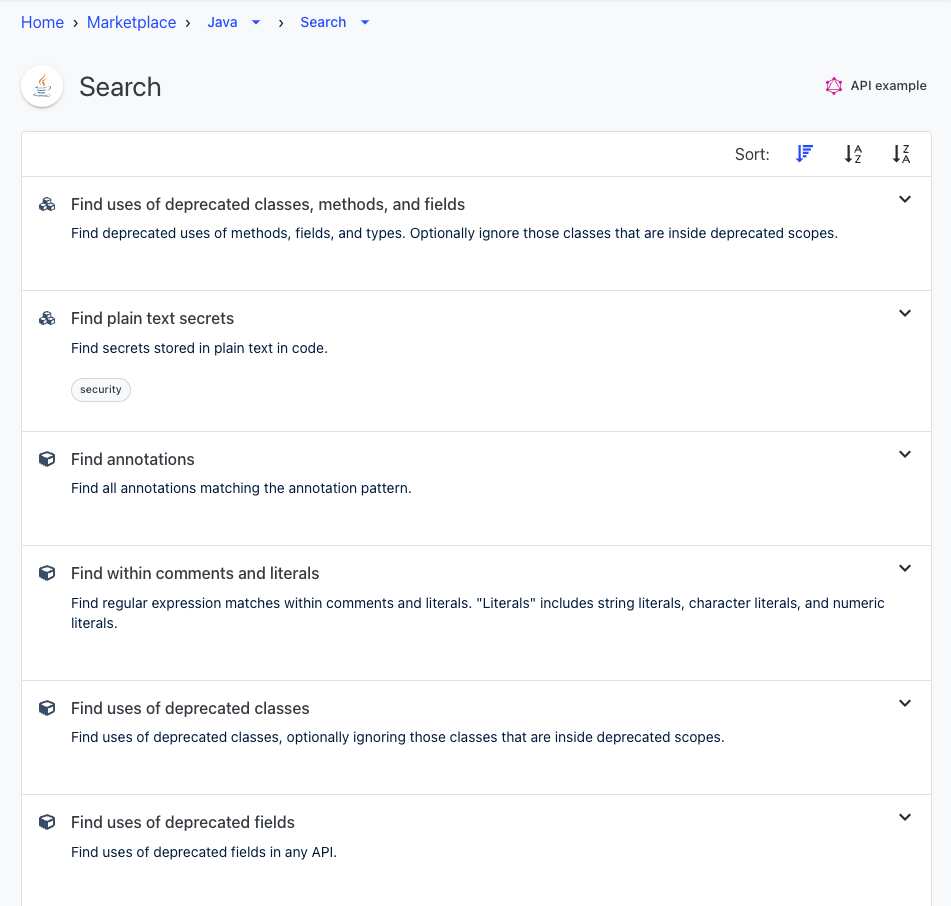Click the GraphQL API example icon
Viewport: 951px width, 906px height.
tap(834, 86)
